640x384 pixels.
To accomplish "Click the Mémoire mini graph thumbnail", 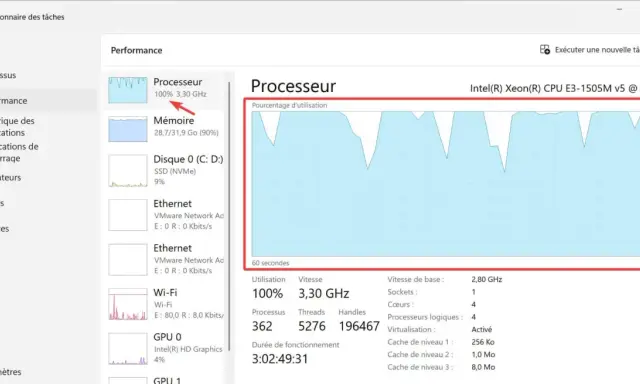I will click(x=128, y=129).
